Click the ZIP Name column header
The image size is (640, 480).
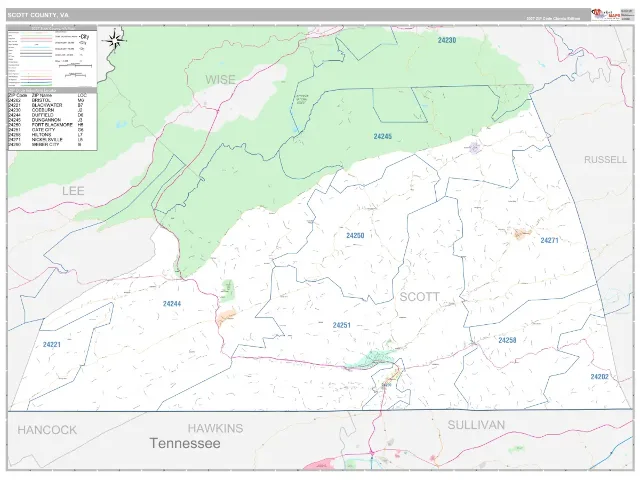42,95
